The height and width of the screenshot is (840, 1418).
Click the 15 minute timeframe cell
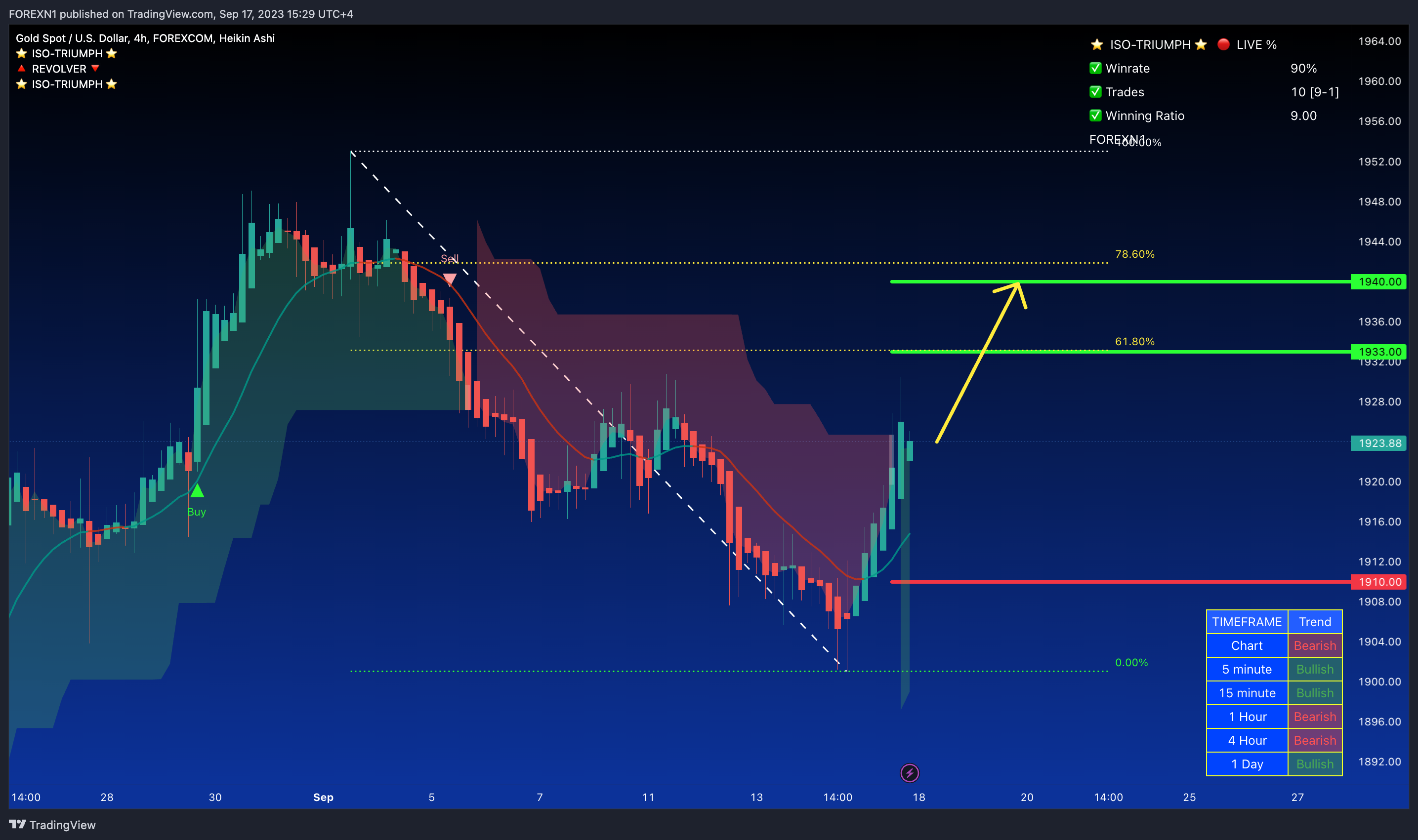pyautogui.click(x=1247, y=693)
